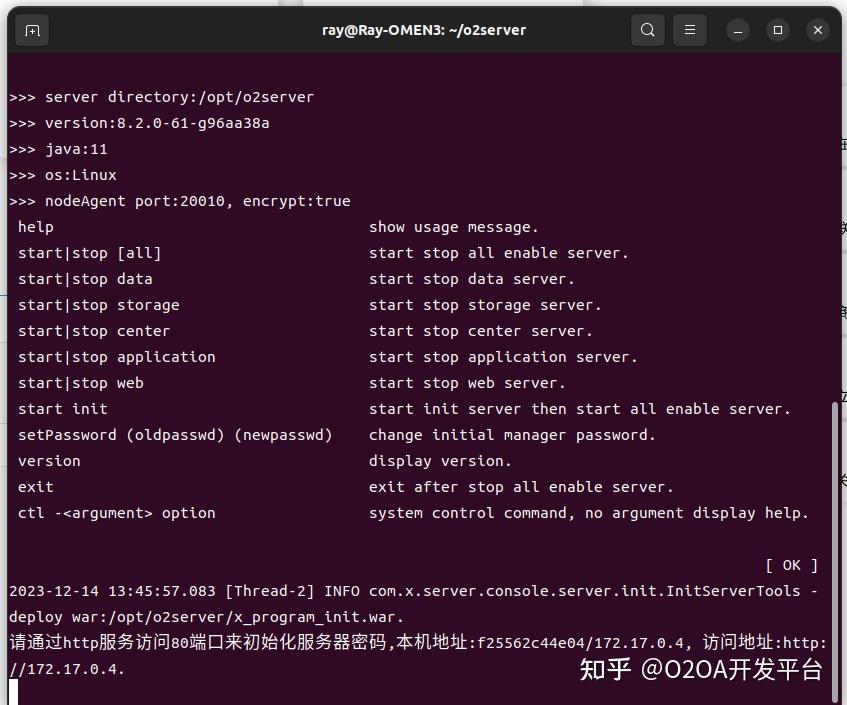Click the nodeAgent port:20010 line
The image size is (847, 705).
coord(179,200)
